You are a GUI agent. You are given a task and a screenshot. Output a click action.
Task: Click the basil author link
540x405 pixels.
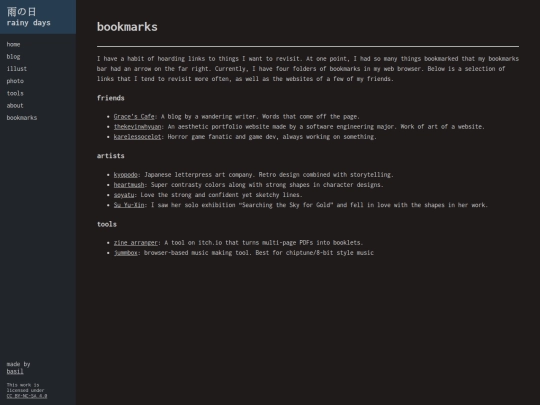pos(15,371)
